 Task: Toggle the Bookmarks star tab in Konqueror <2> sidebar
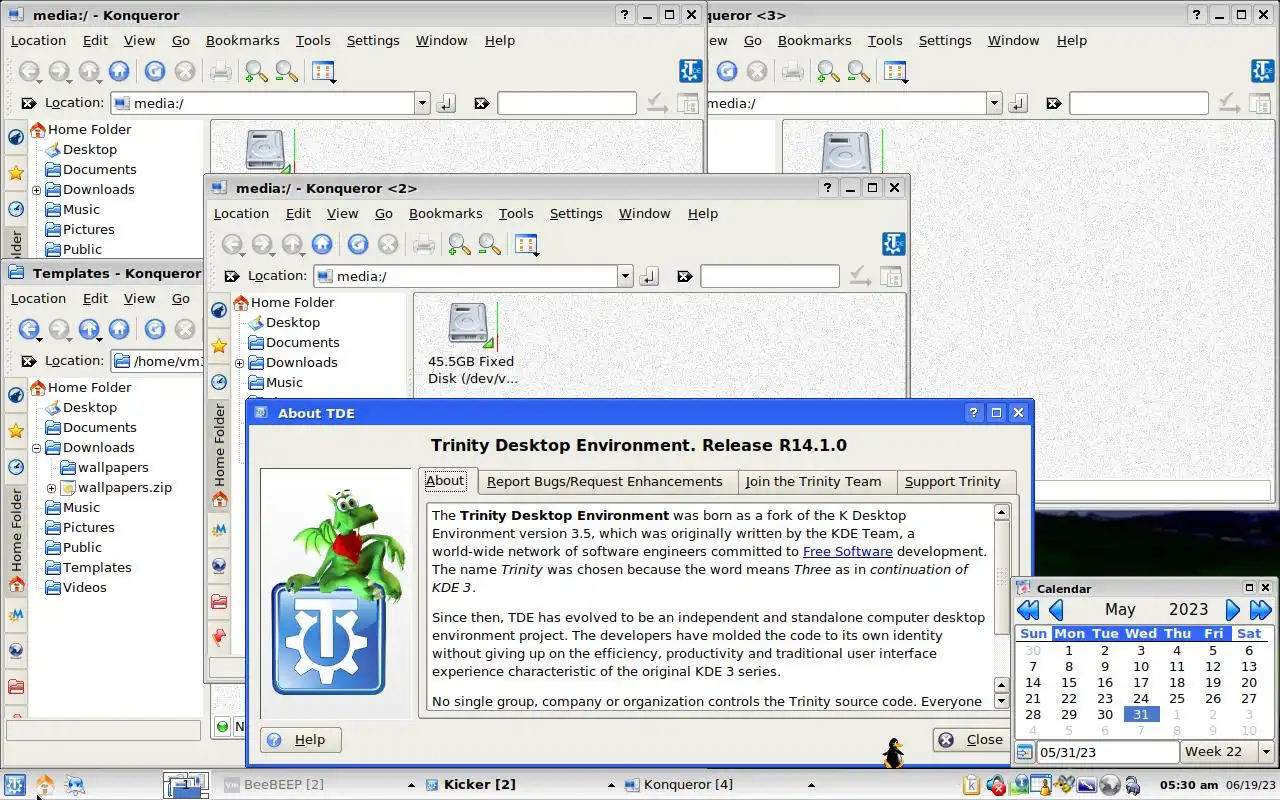point(219,345)
